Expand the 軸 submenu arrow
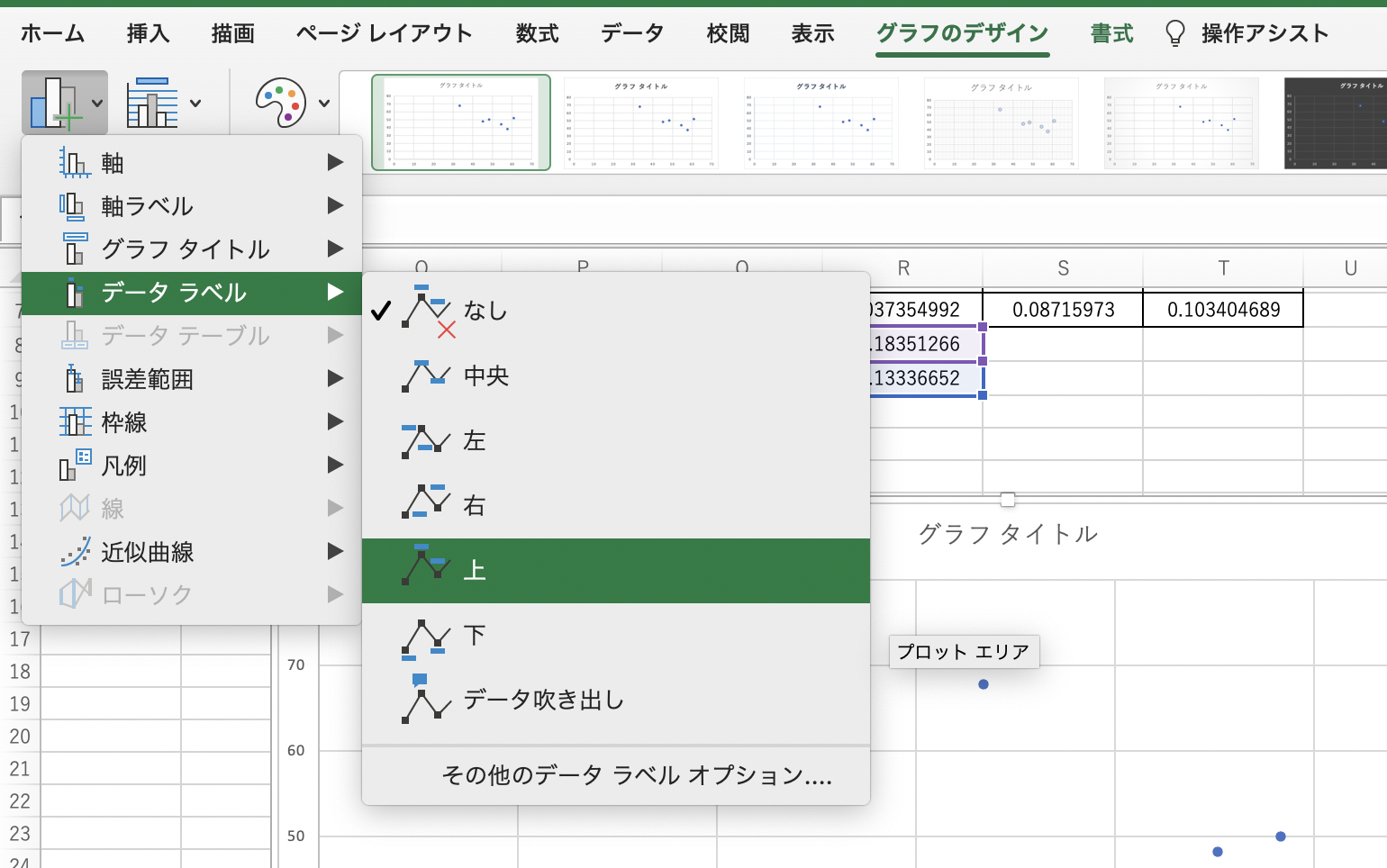 click(335, 163)
